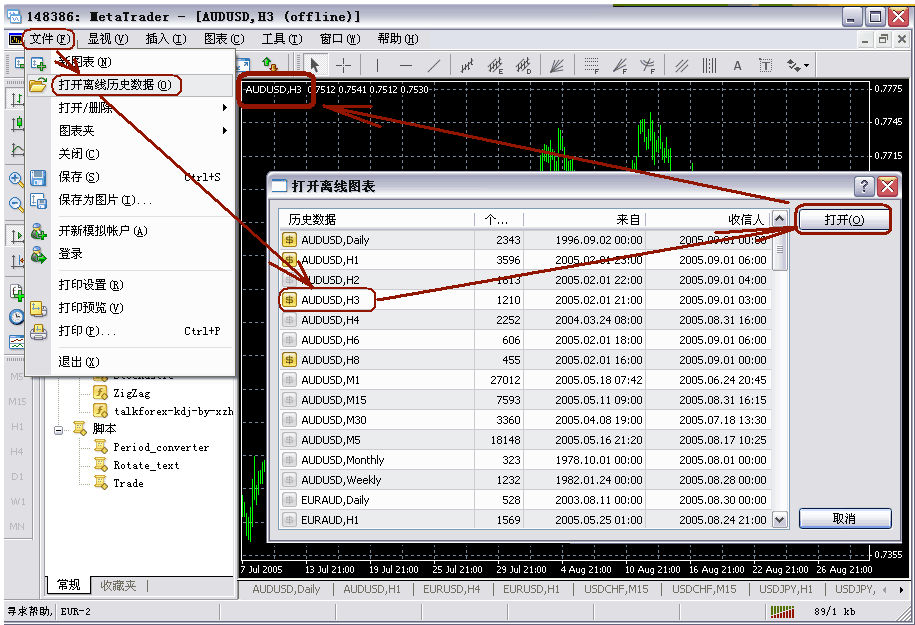The width and height of the screenshot is (915, 625).
Task: Select the crosshair tool
Action: point(343,65)
